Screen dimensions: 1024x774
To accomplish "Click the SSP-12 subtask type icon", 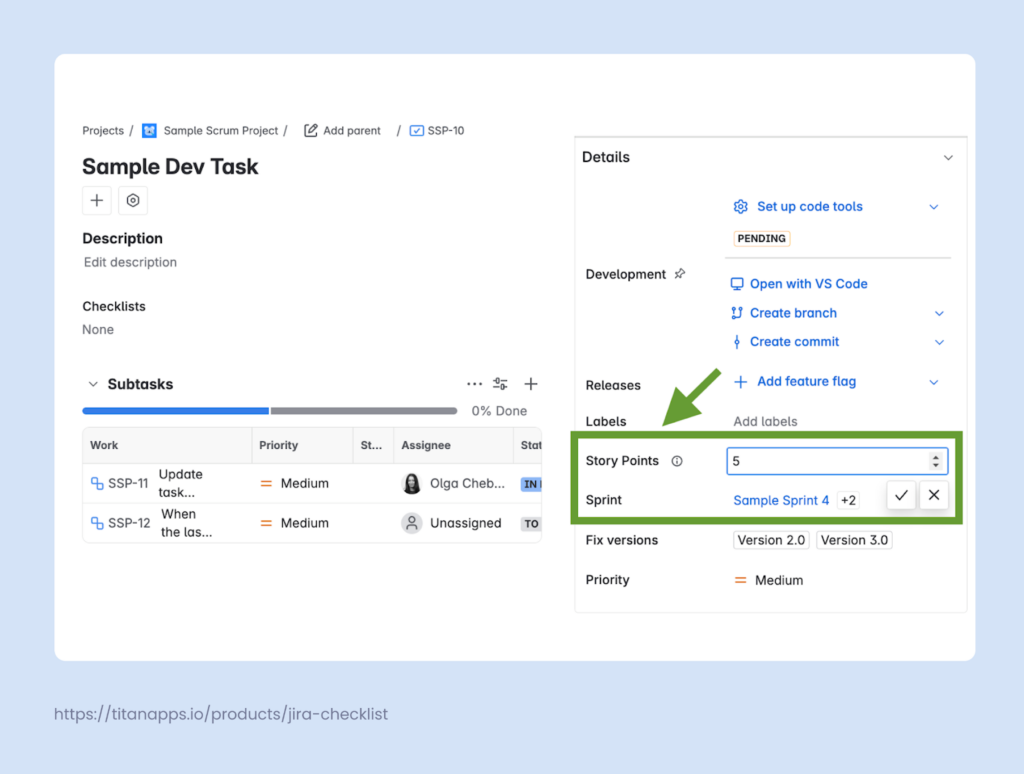I will (x=97, y=523).
